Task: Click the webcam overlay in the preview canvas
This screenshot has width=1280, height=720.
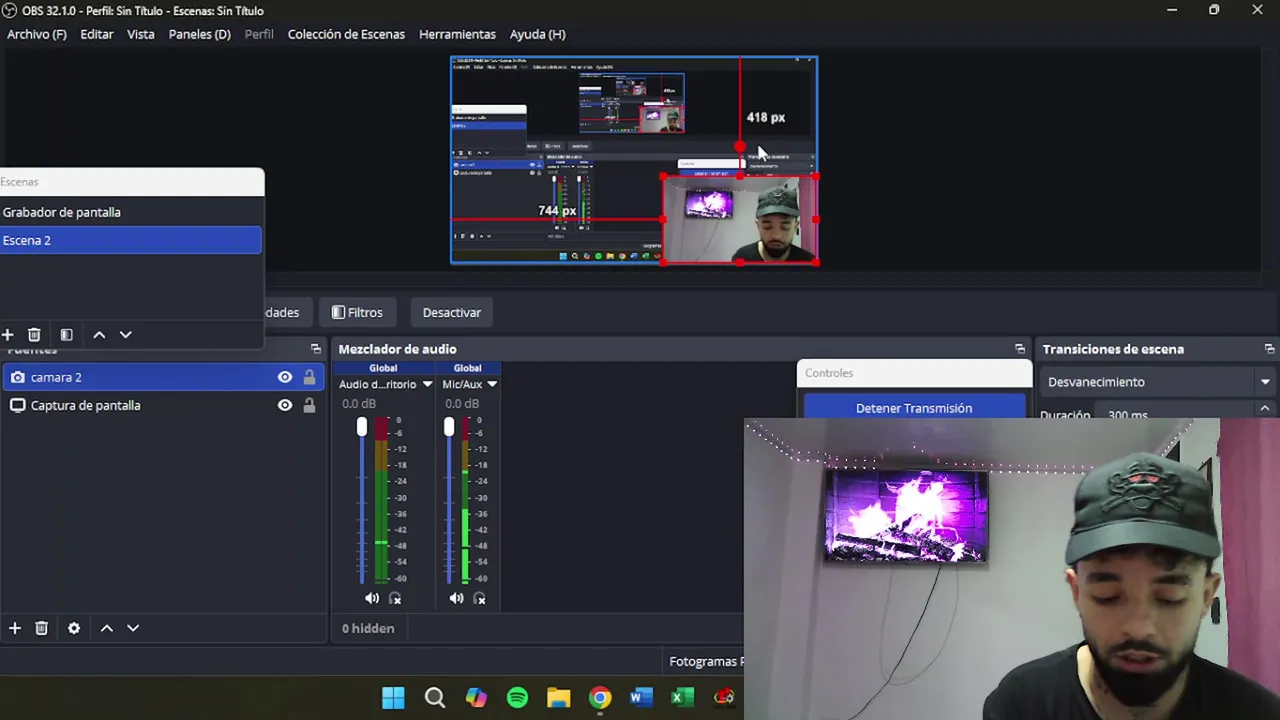Action: 740,220
